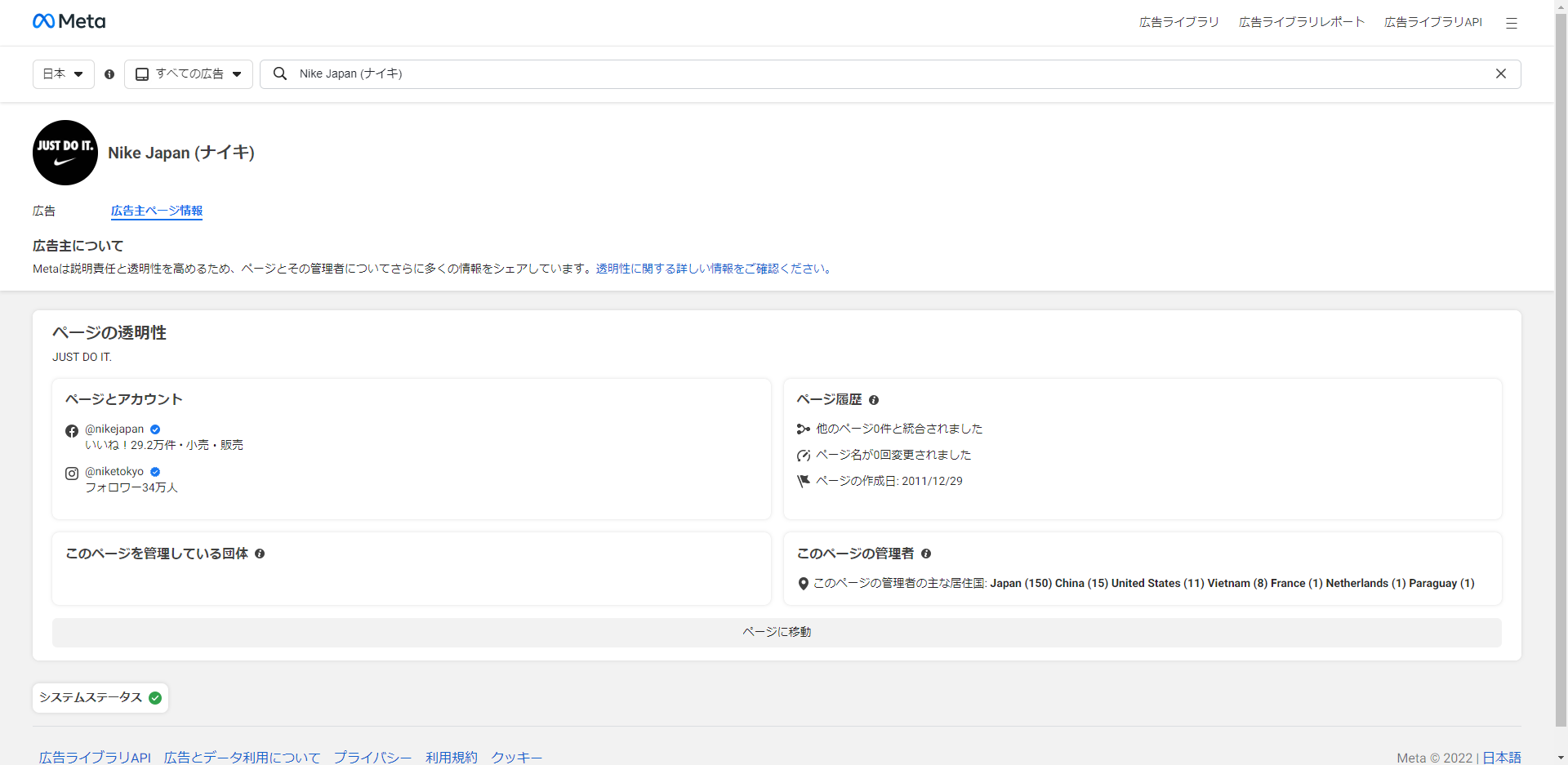Click the Nike Japan profile picture
Viewport: 1568px width, 765px height.
pos(65,153)
